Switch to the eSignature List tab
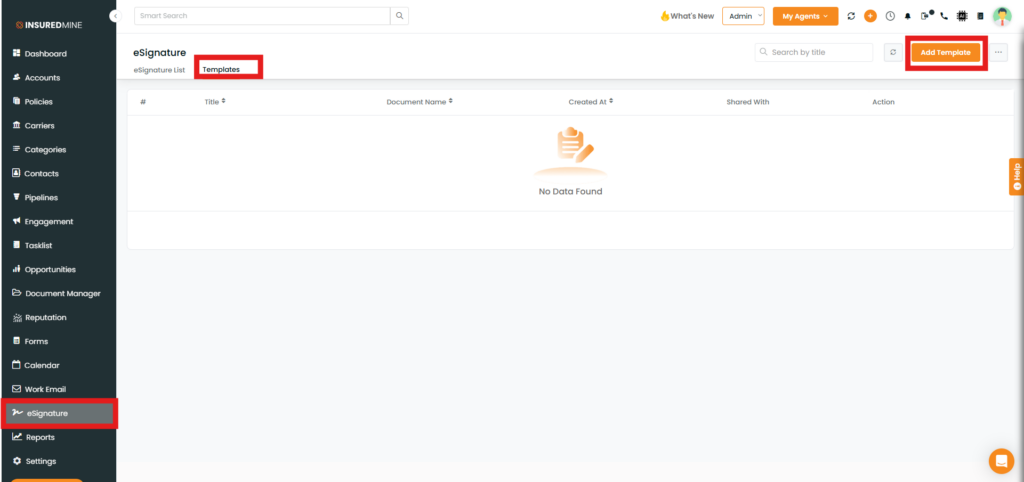Screen dimensions: 1024x482 159,70
